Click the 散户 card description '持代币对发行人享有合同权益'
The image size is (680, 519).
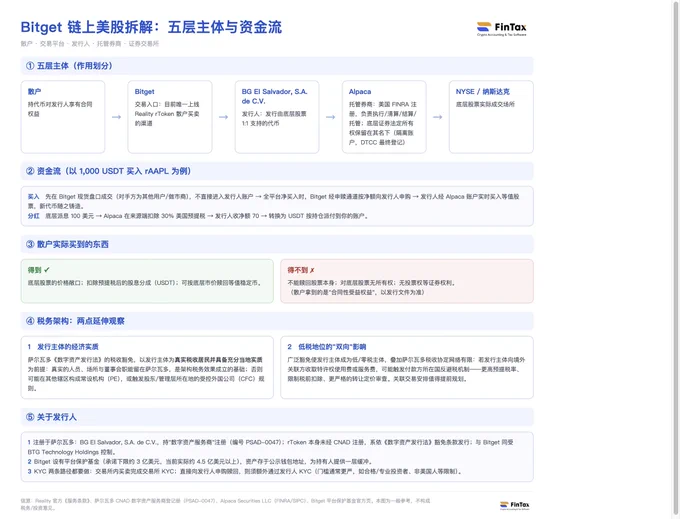[60, 109]
